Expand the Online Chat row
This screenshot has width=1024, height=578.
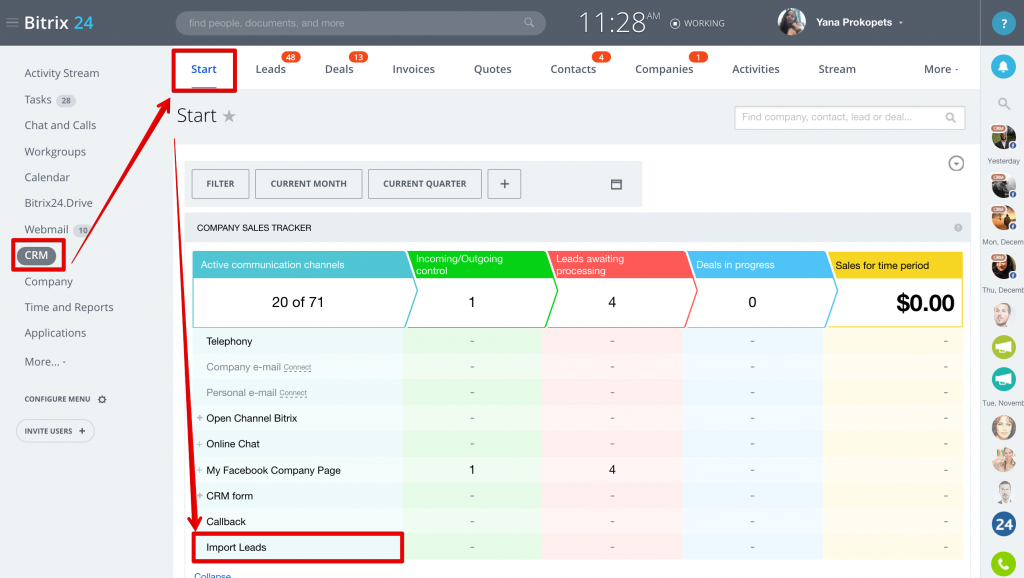coord(199,444)
